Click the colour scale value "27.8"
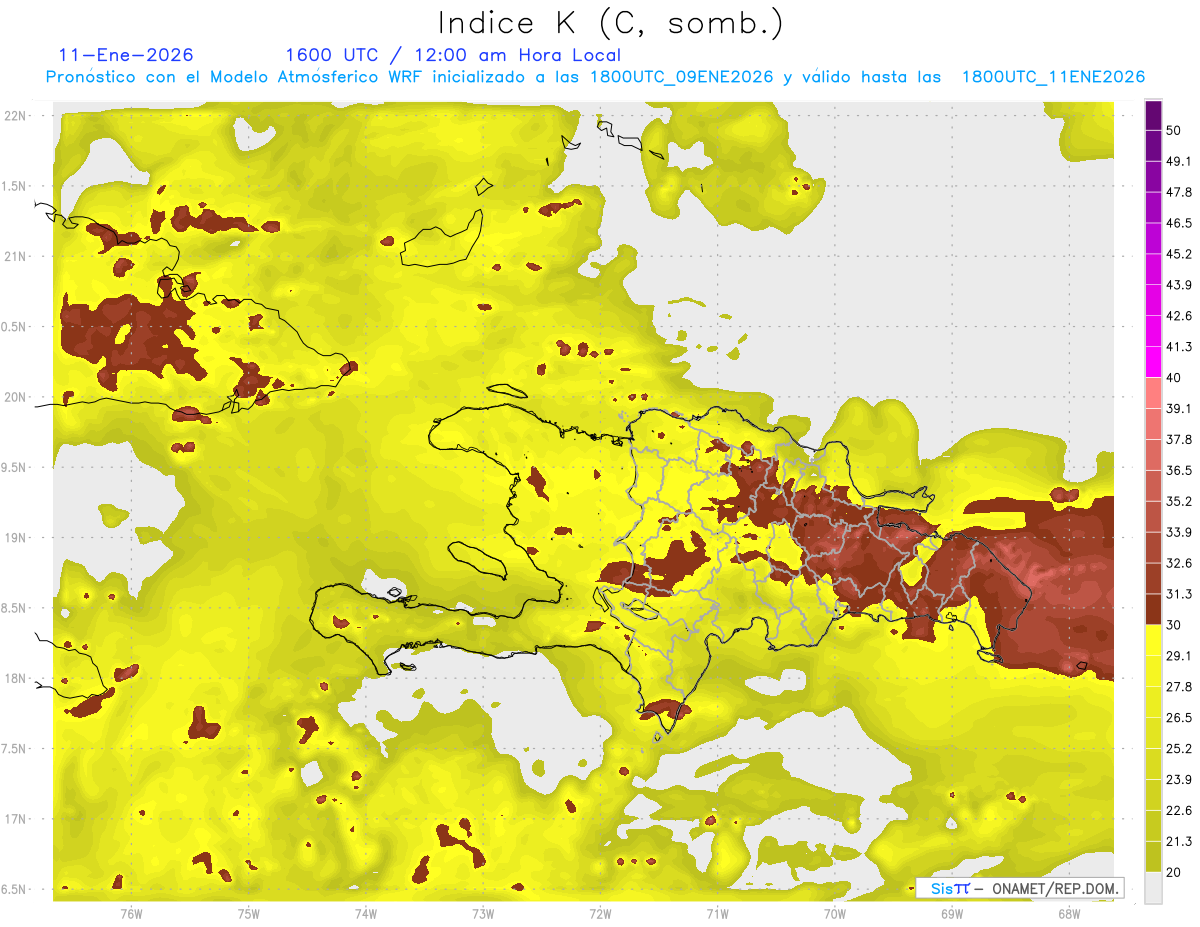 [x=1179, y=686]
